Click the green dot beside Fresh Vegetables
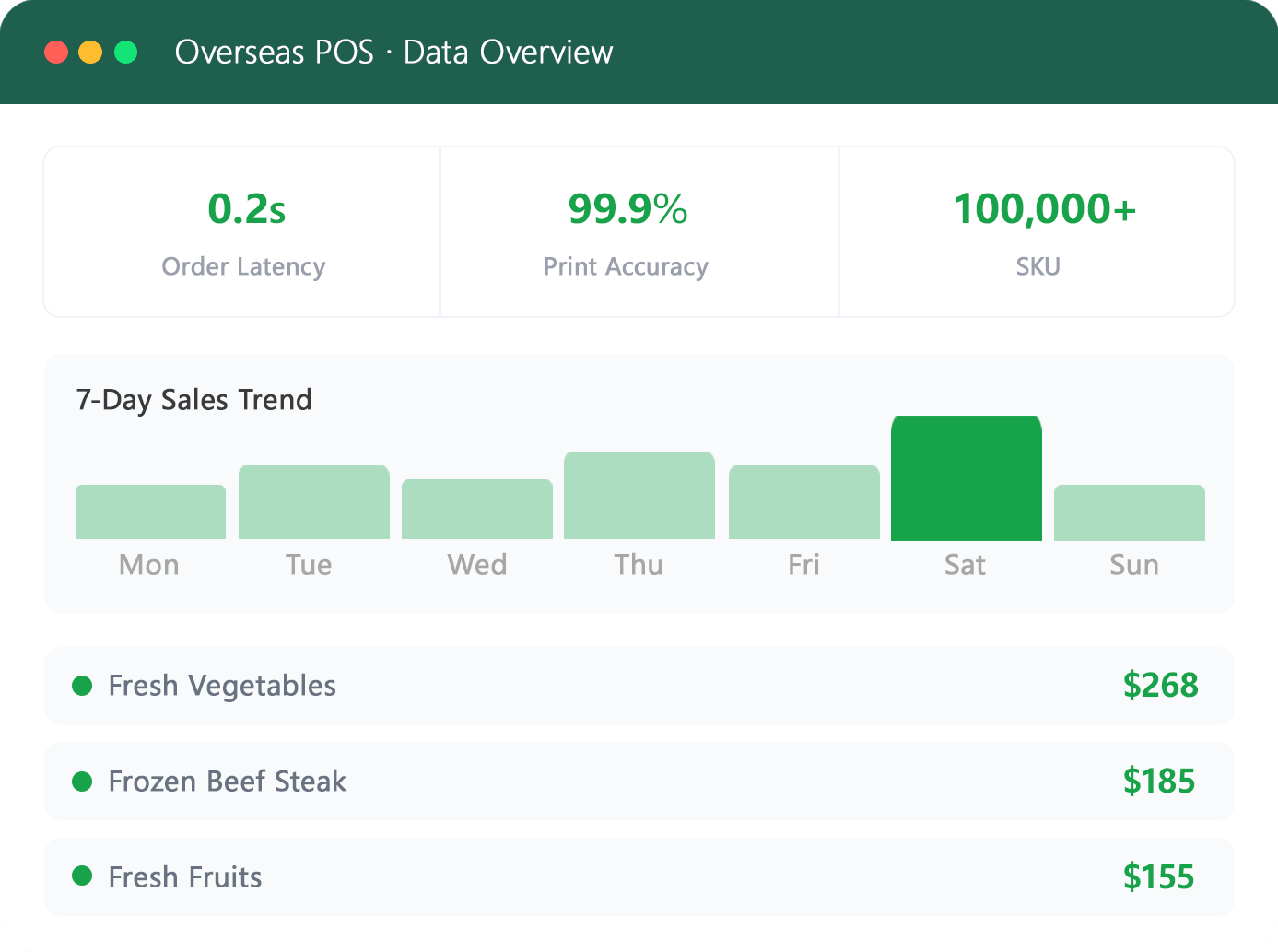The image size is (1278, 952). [x=82, y=686]
